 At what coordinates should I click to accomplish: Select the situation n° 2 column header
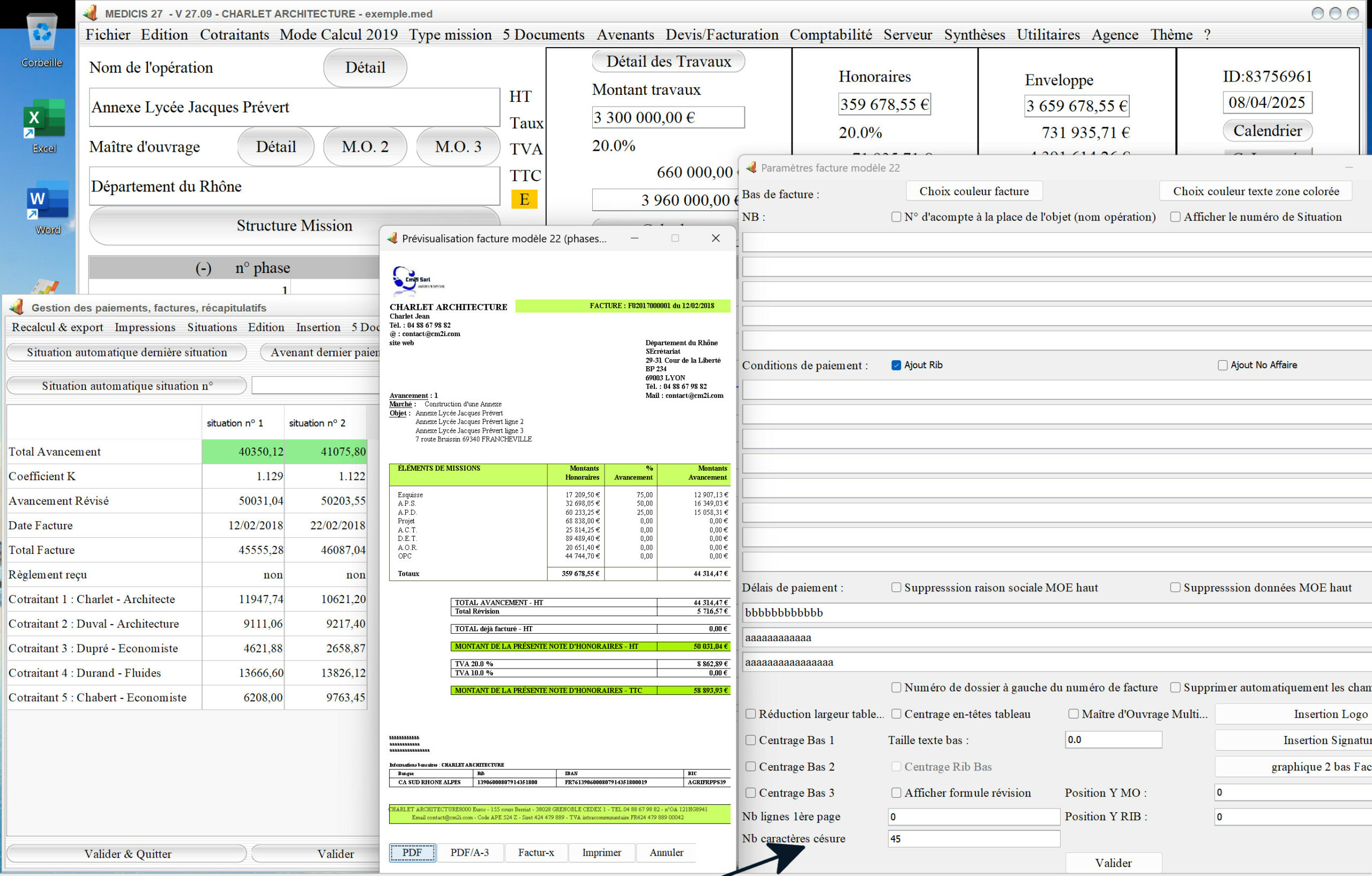click(325, 422)
